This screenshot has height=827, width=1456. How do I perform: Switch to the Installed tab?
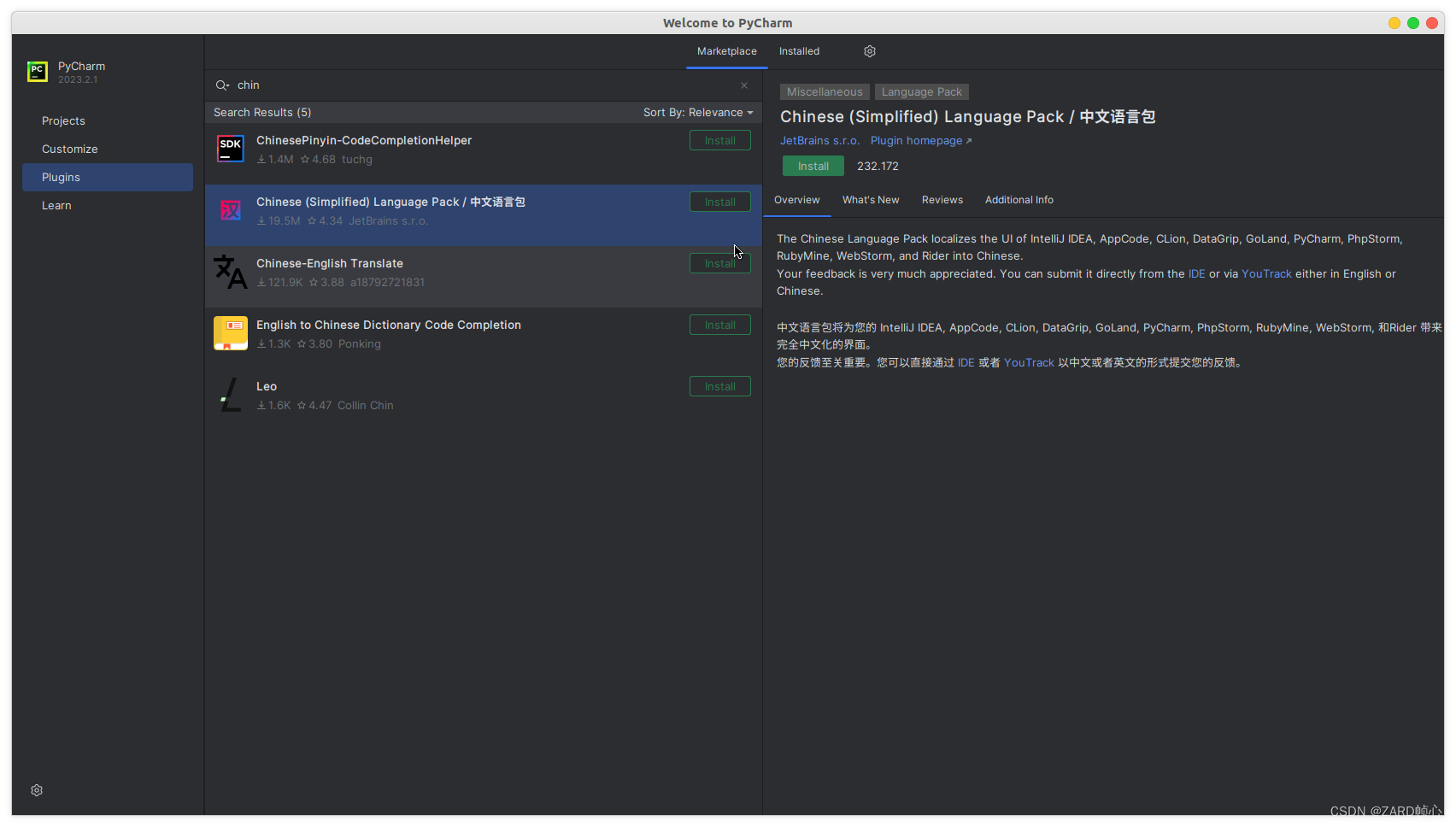click(799, 51)
